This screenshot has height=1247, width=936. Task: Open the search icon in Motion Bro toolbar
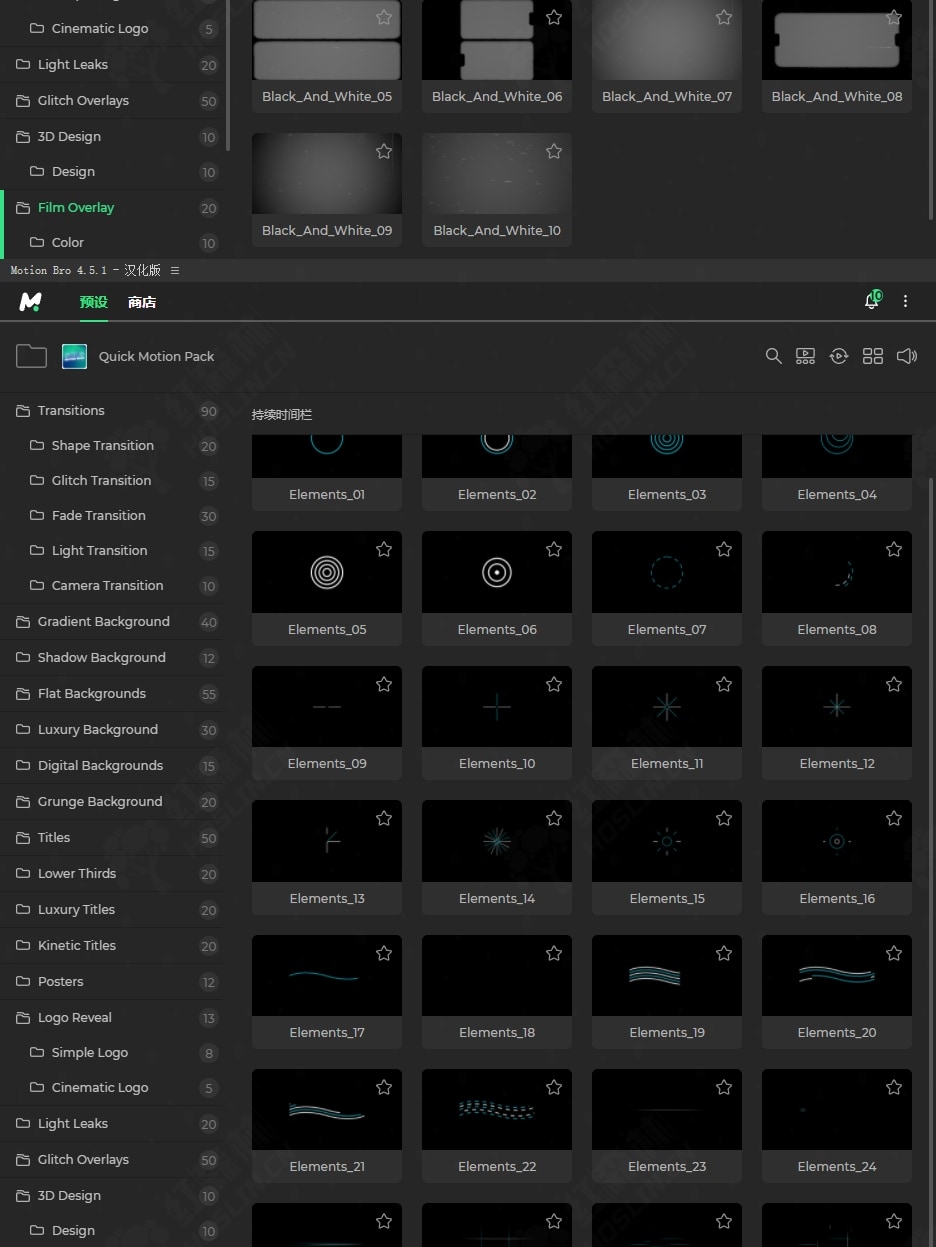coord(773,356)
